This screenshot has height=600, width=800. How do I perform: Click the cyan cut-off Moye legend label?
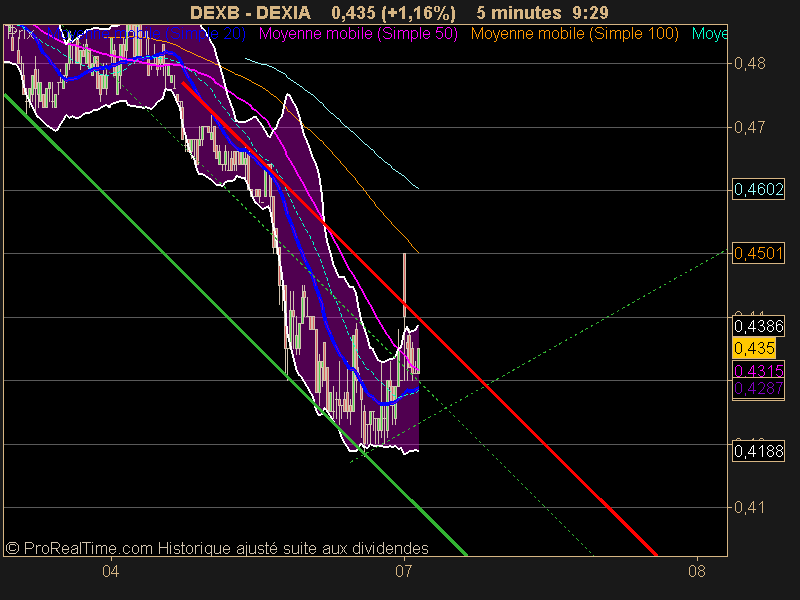[709, 34]
